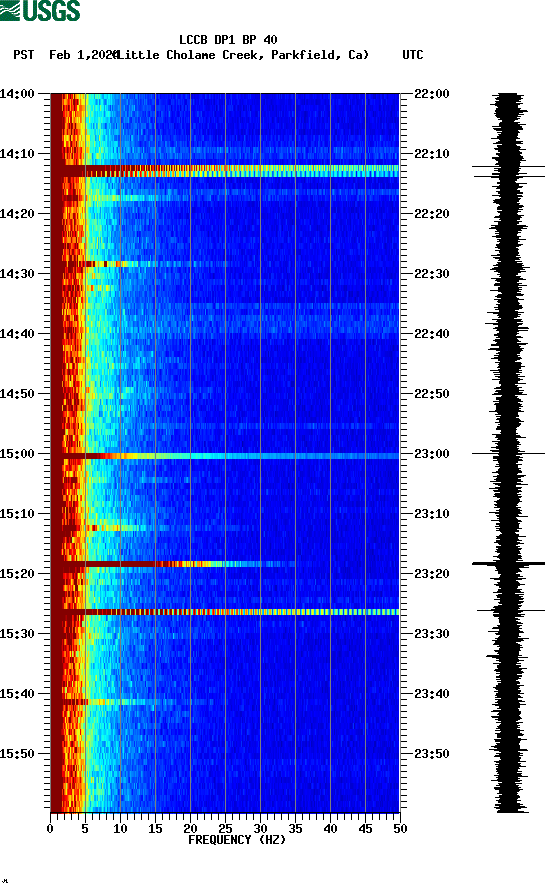Click the 14:20 PST time label
This screenshot has width=552, height=892.
pos(17,214)
